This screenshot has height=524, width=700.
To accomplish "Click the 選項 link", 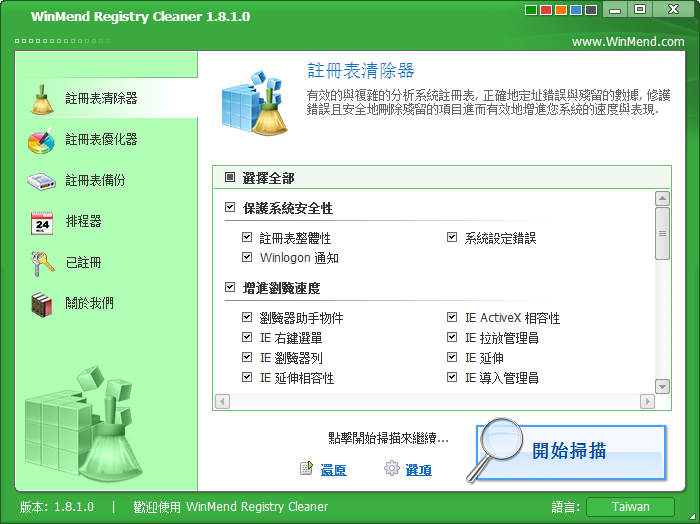I will 418,470.
